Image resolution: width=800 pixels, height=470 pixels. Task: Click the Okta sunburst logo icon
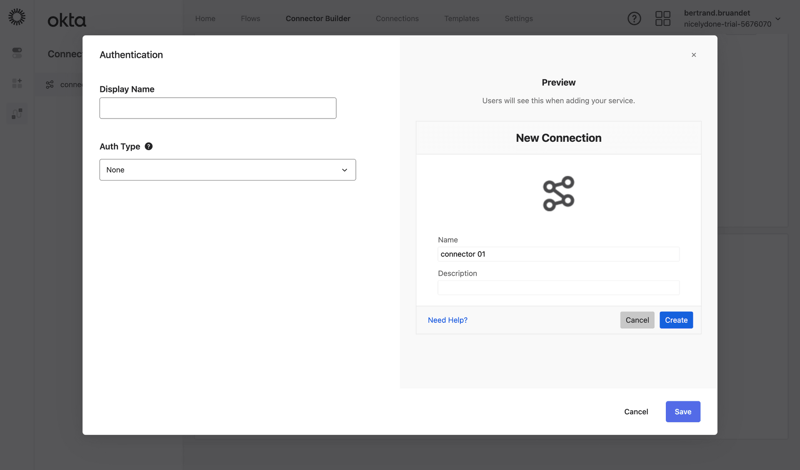pyautogui.click(x=17, y=17)
